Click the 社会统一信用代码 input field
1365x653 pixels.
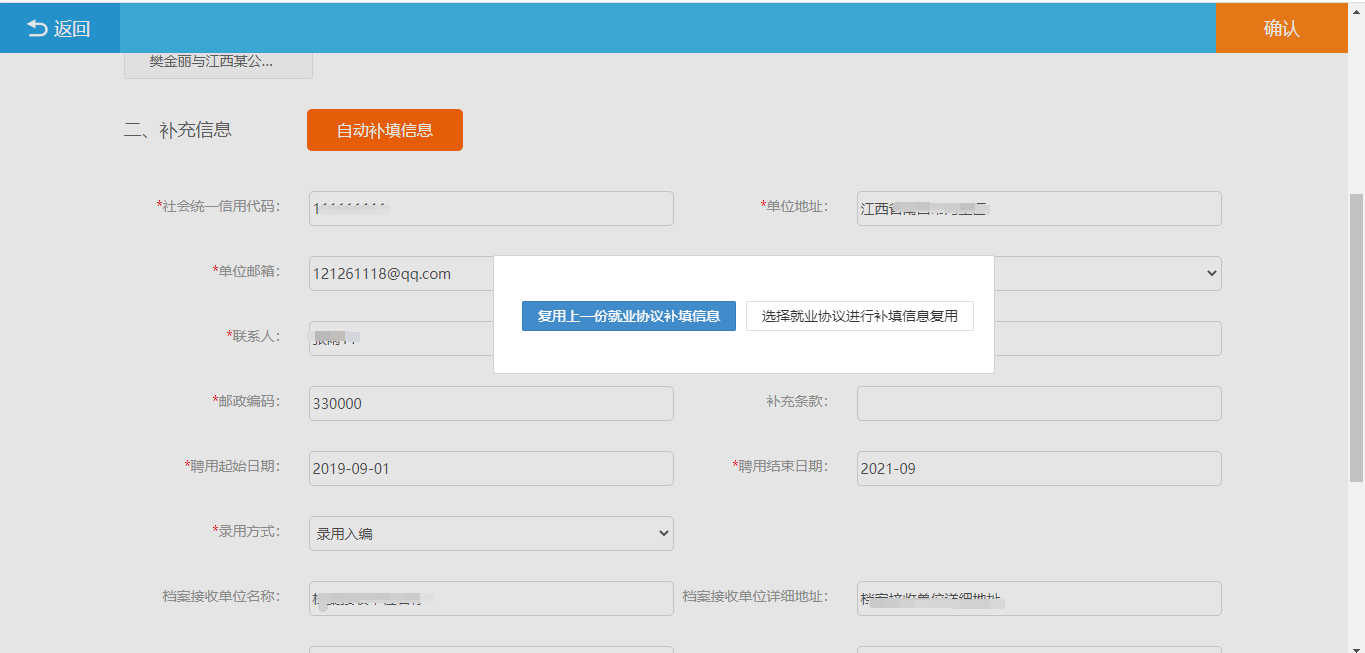pyautogui.click(x=491, y=209)
